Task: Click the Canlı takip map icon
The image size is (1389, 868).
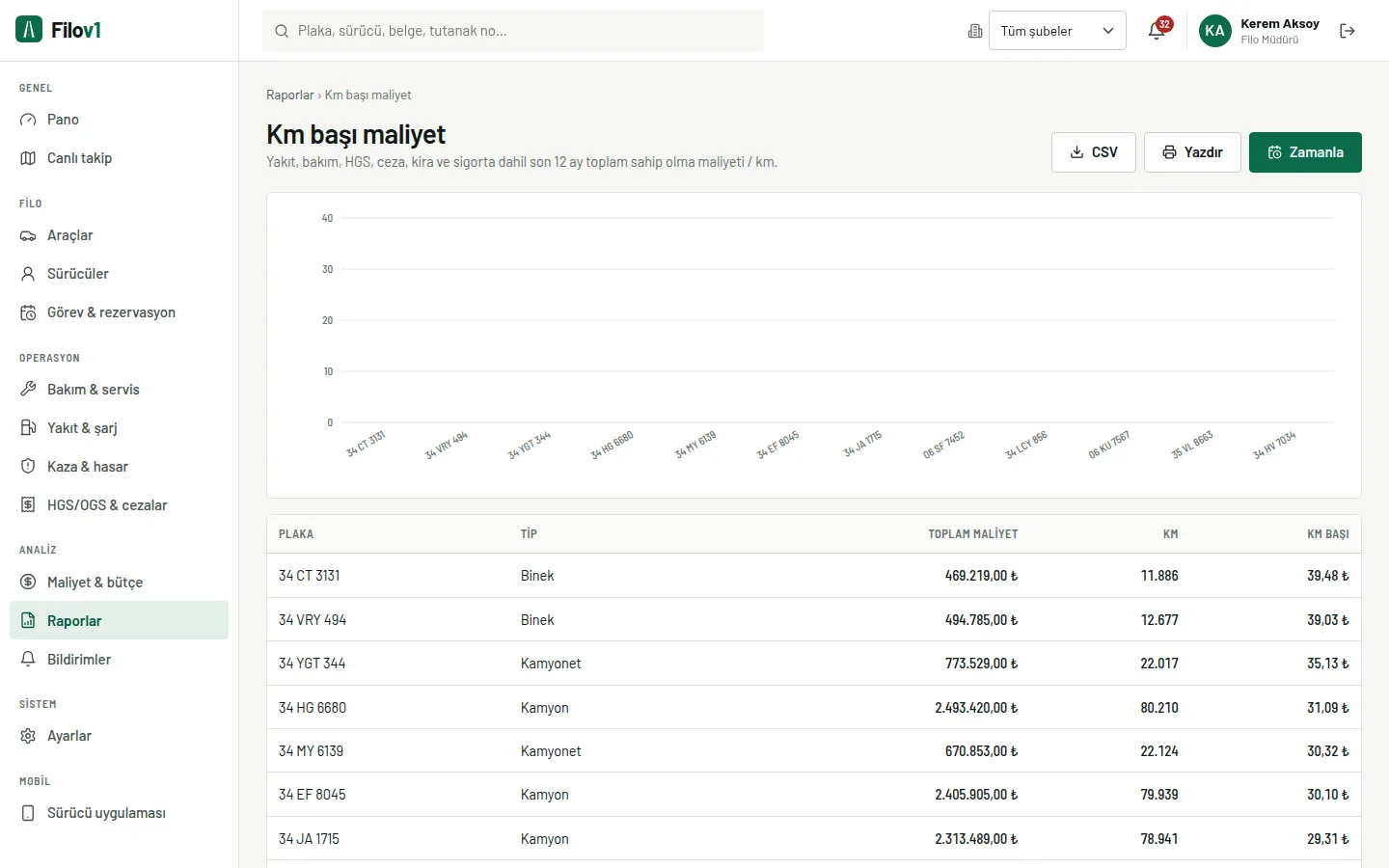Action: 28,158
